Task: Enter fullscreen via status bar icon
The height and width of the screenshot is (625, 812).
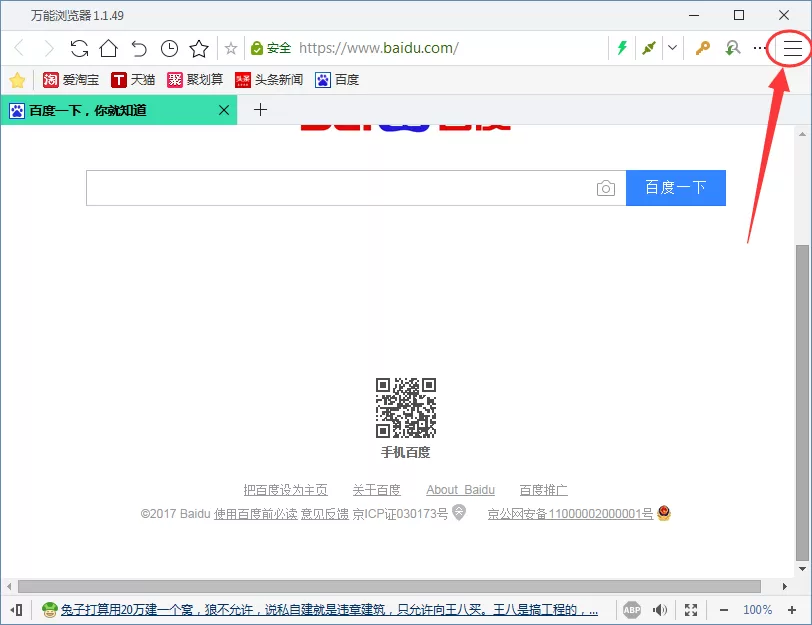Action: point(691,610)
